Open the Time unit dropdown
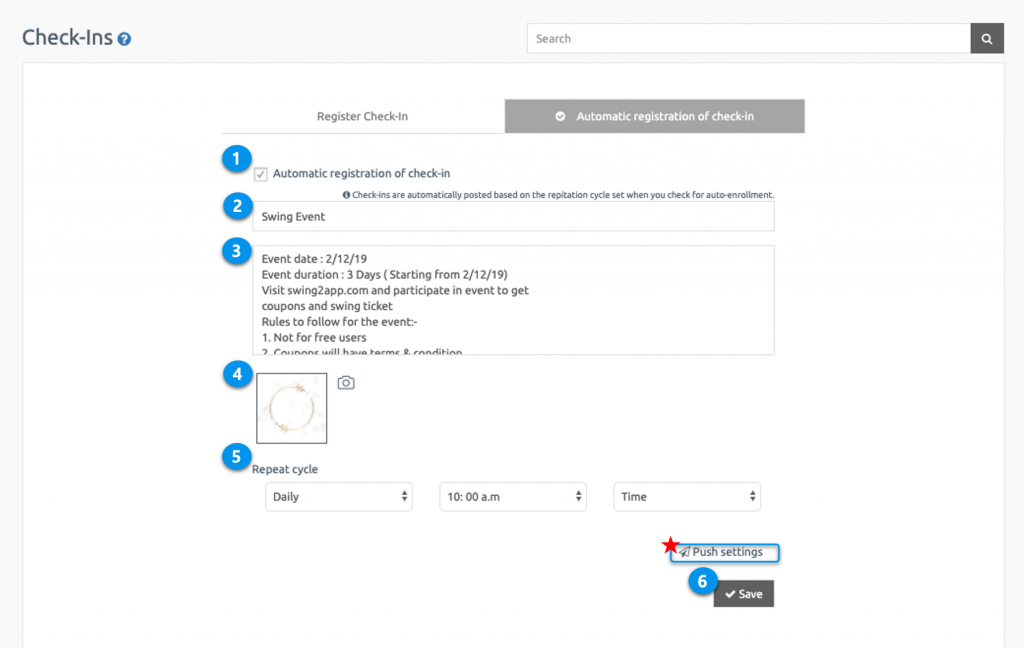The width and height of the screenshot is (1024, 648). (687, 496)
